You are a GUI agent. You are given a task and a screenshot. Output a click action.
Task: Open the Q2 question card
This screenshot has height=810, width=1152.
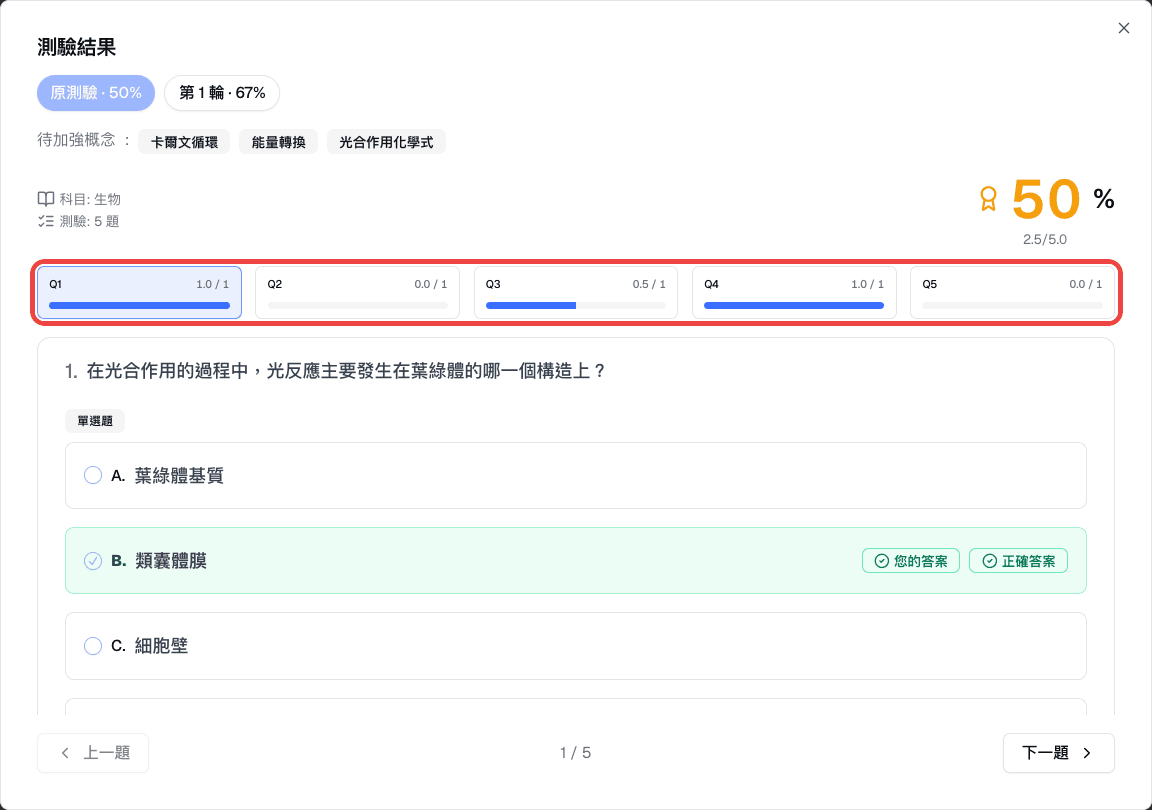357,293
